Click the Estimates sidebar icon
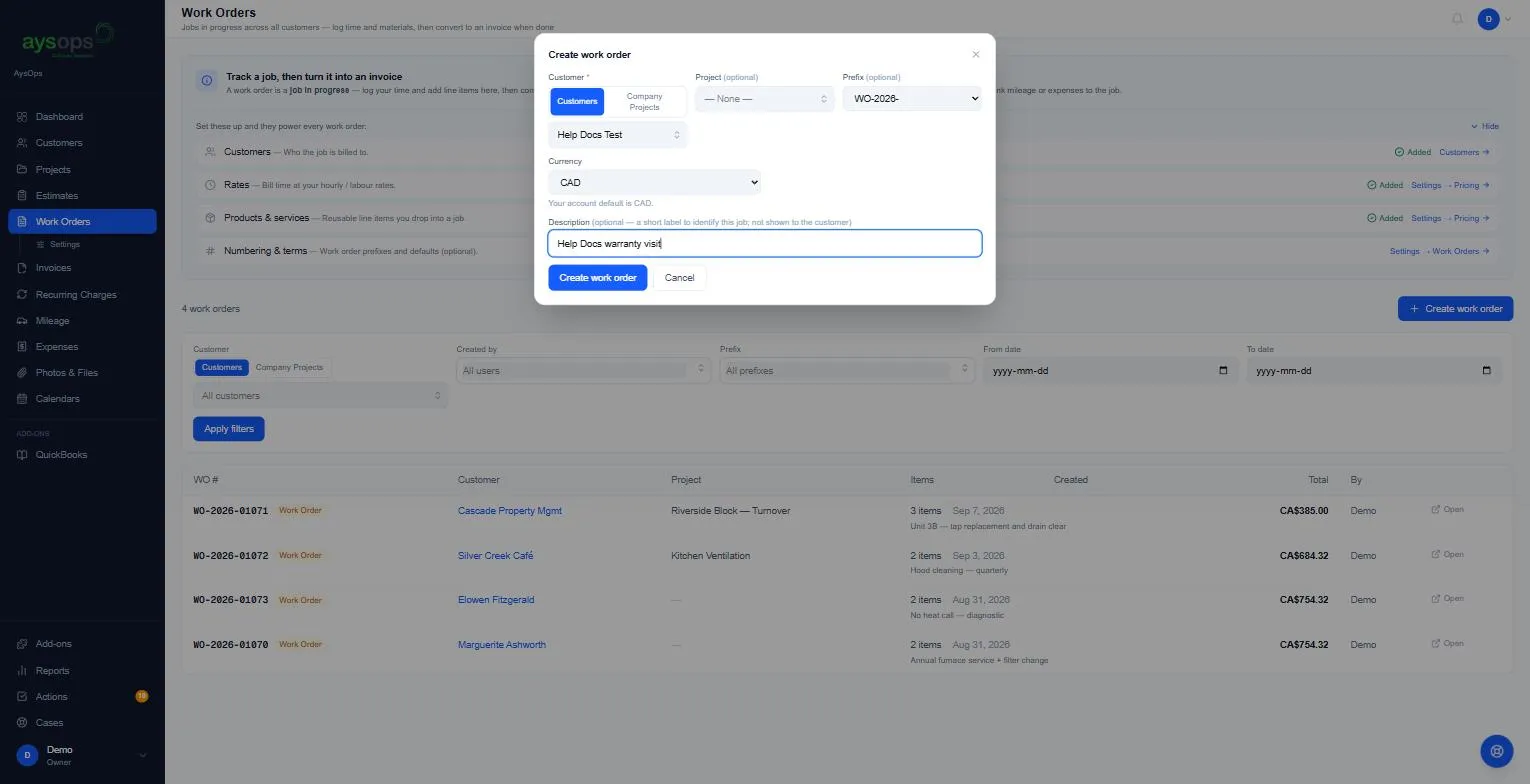 22,196
